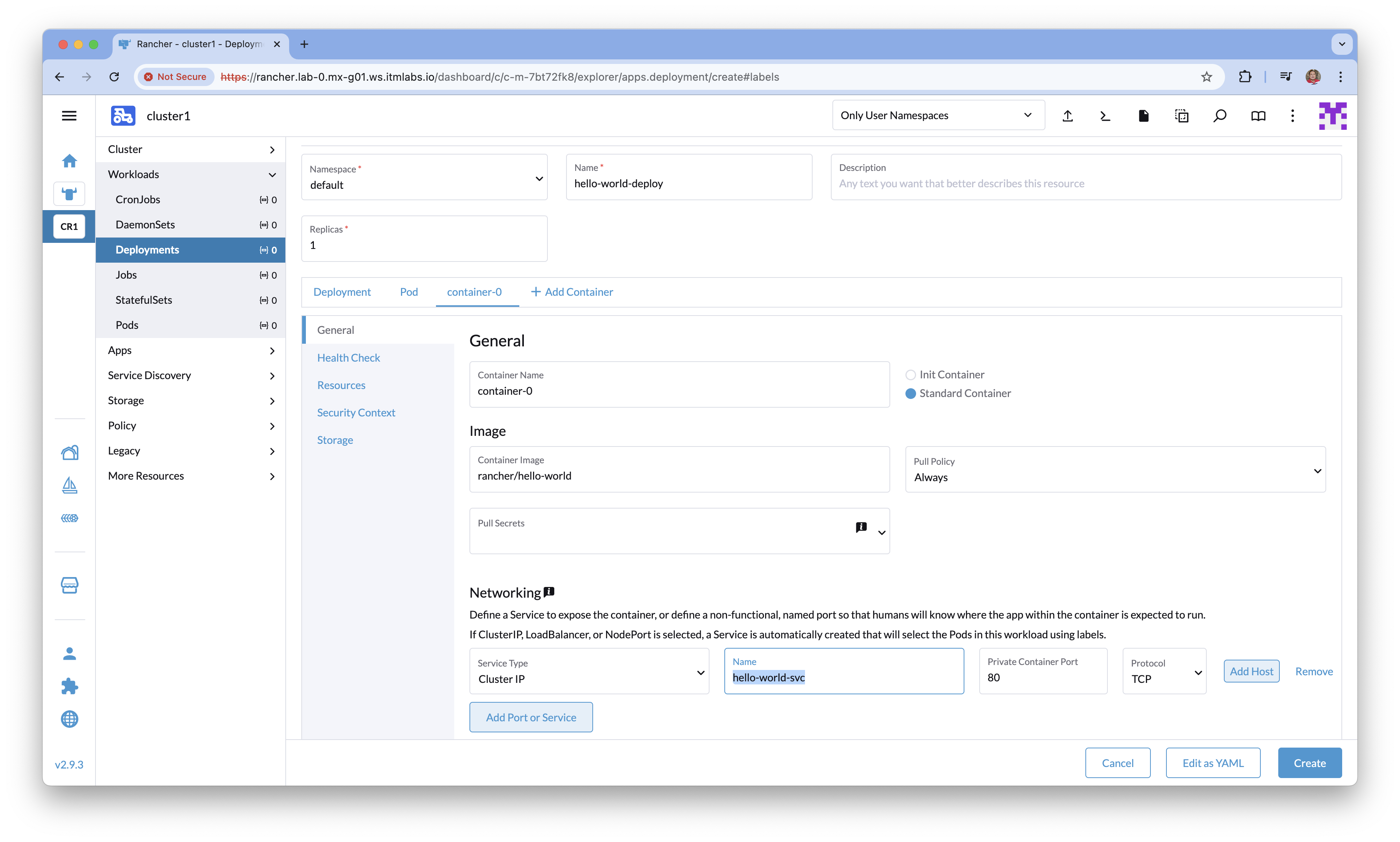The width and height of the screenshot is (1400, 842).
Task: Click the Download KubeConfig file icon
Action: pos(1143,116)
